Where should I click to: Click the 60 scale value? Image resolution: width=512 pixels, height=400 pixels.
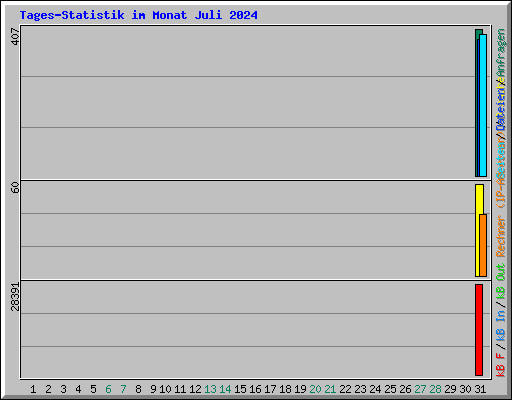(15, 187)
